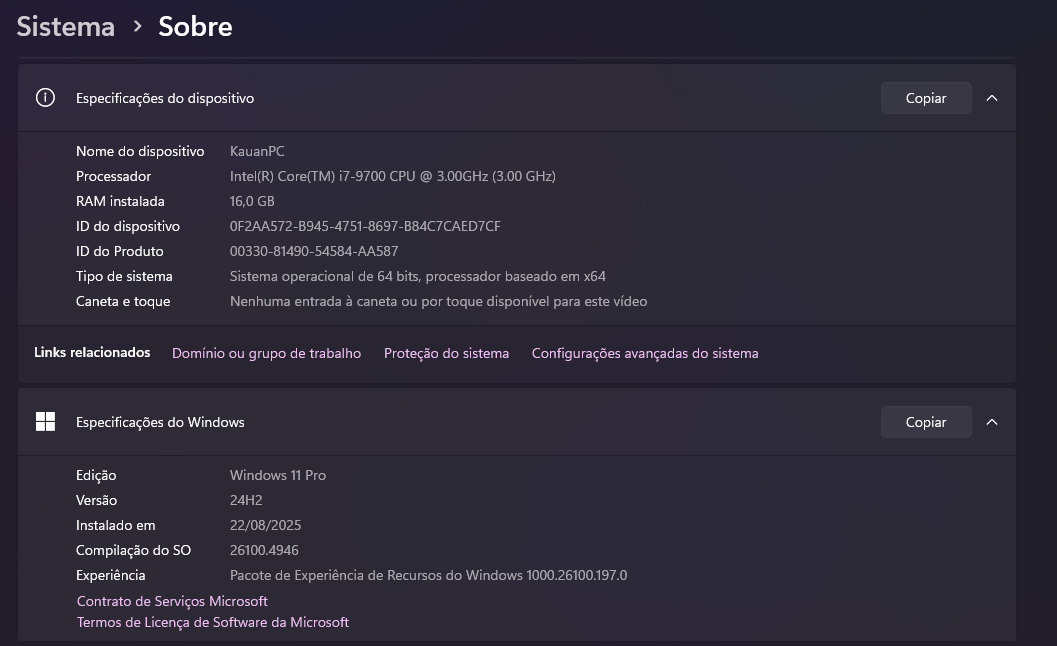Click the Sobre breadcrumb title
The image size is (1057, 646).
(195, 27)
